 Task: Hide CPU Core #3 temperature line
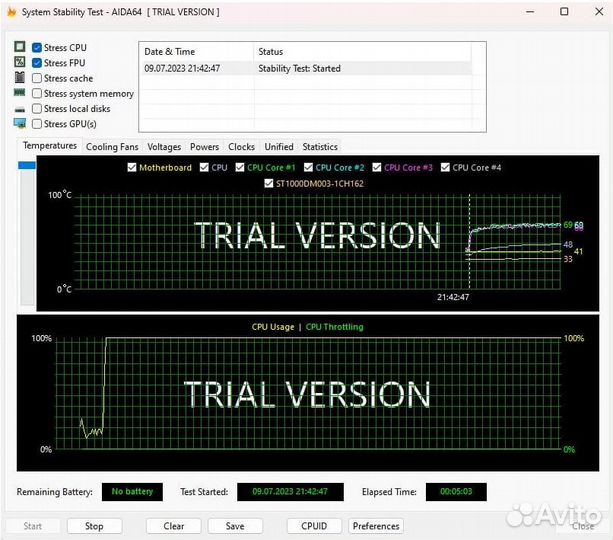(x=376, y=167)
